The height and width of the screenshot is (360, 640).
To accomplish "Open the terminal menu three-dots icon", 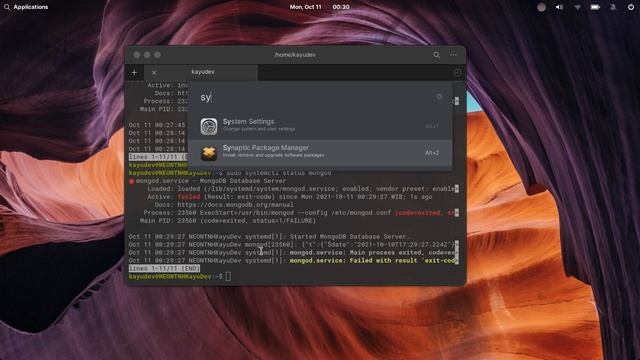I will tap(453, 55).
